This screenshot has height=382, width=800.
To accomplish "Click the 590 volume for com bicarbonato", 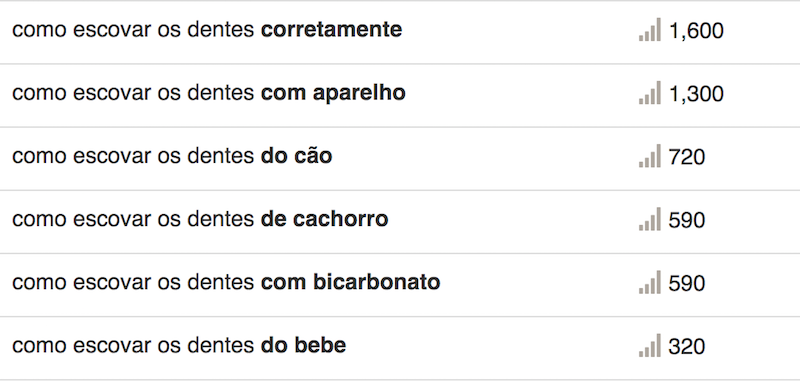I will click(687, 284).
